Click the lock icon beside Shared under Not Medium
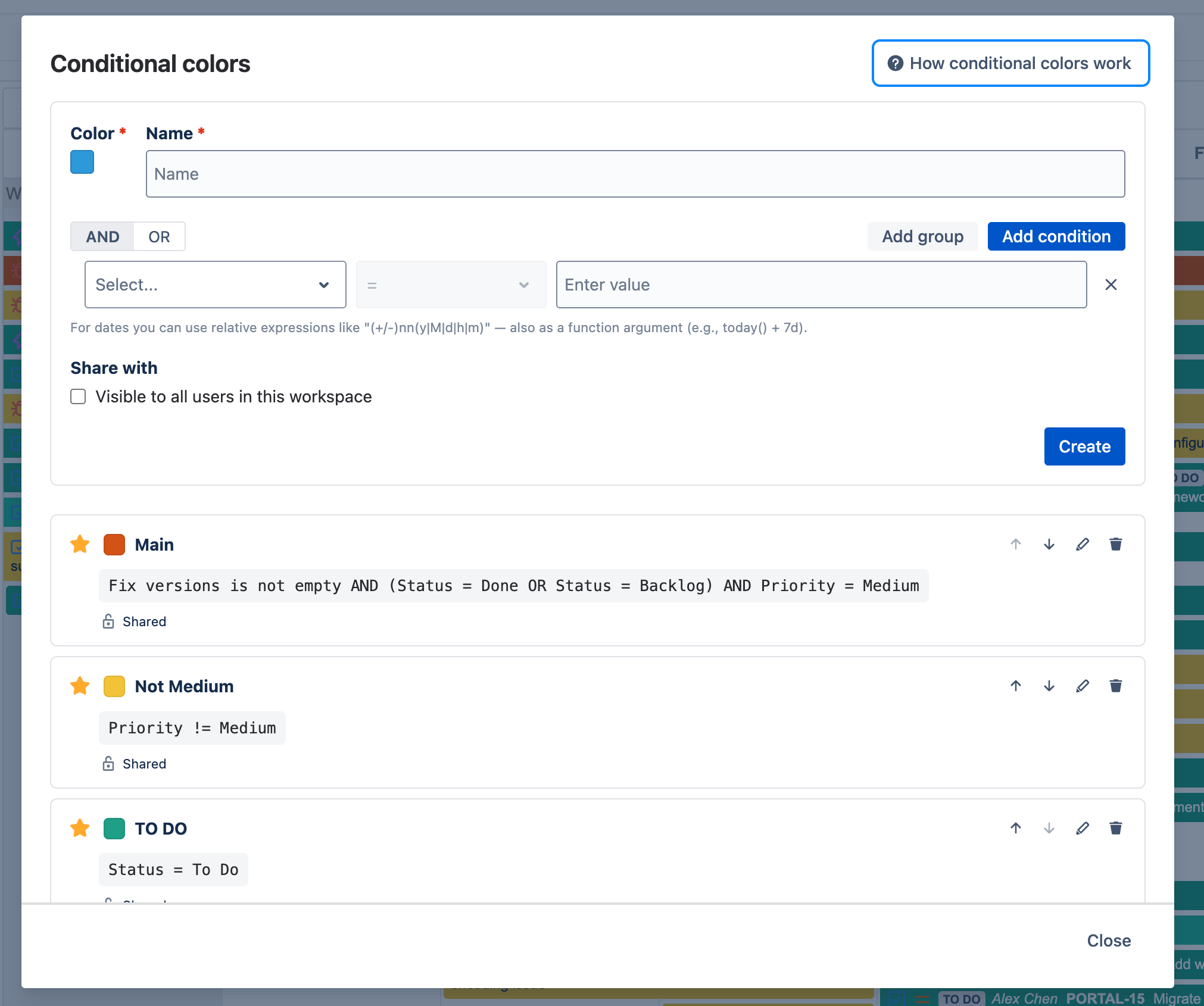Viewport: 1204px width, 1006px height. (108, 763)
